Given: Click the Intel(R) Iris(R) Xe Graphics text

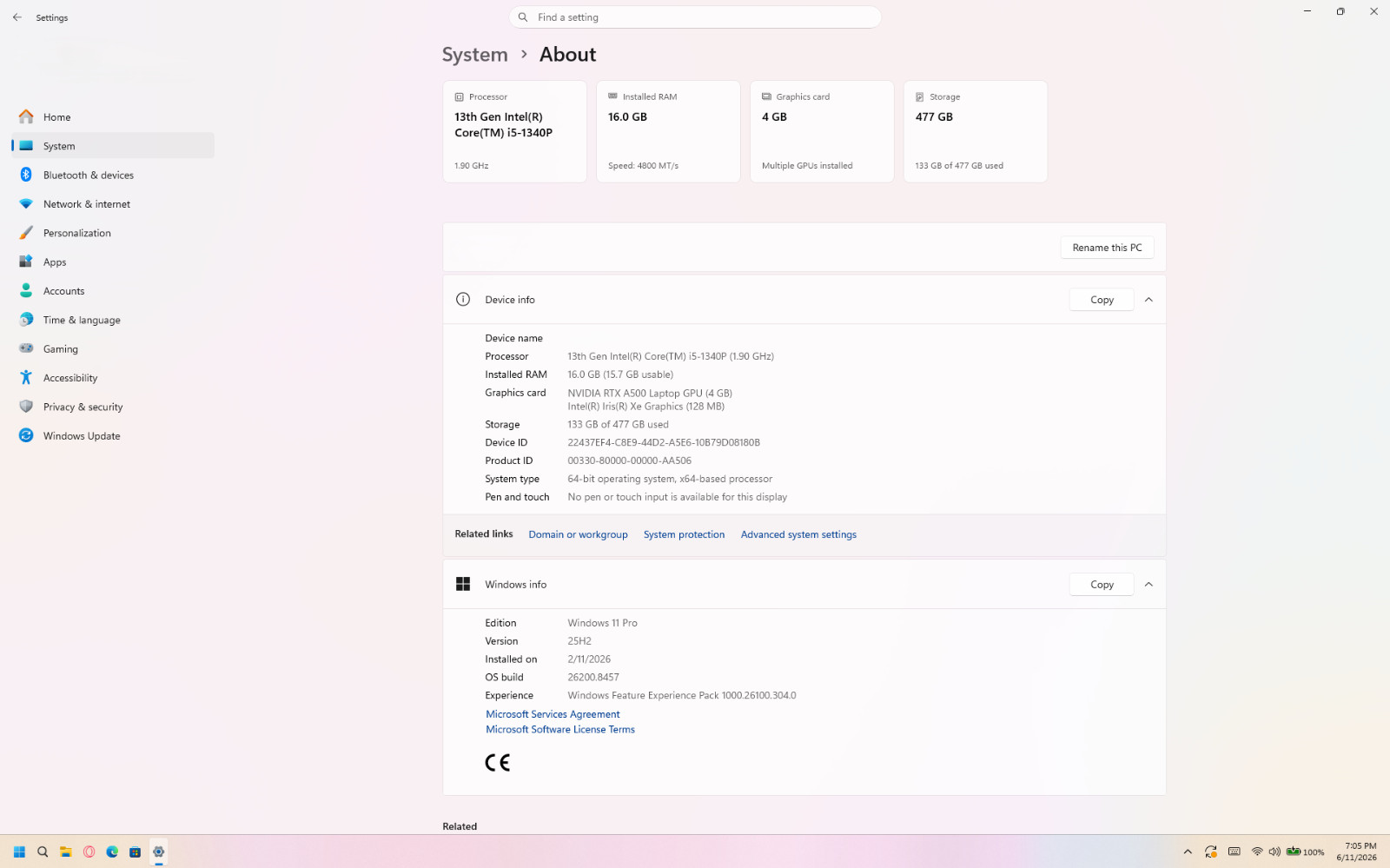Looking at the screenshot, I should 646,407.
